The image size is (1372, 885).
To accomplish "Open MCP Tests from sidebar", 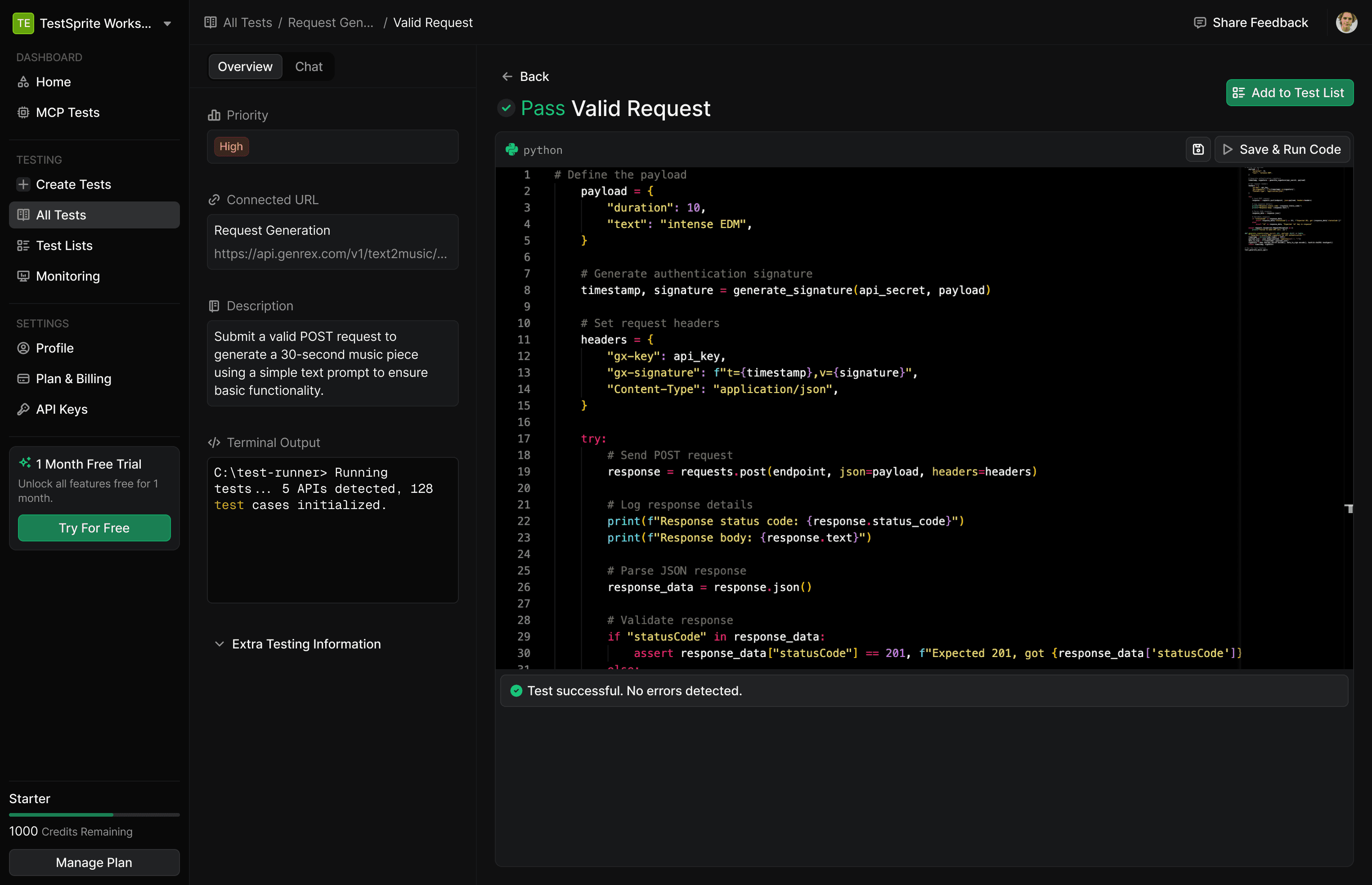I will tap(67, 112).
